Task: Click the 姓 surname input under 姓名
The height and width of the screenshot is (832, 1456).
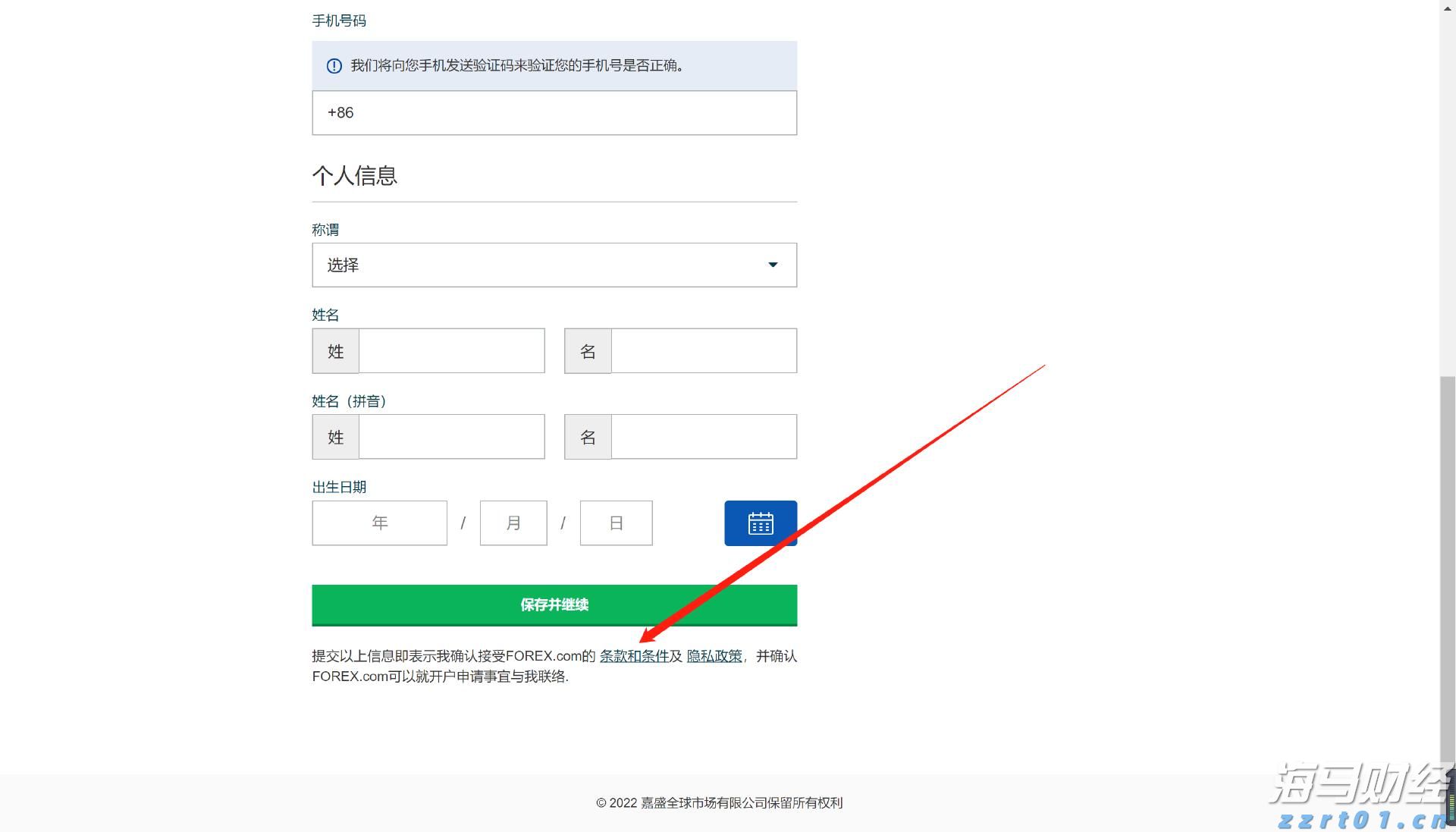Action: point(451,350)
